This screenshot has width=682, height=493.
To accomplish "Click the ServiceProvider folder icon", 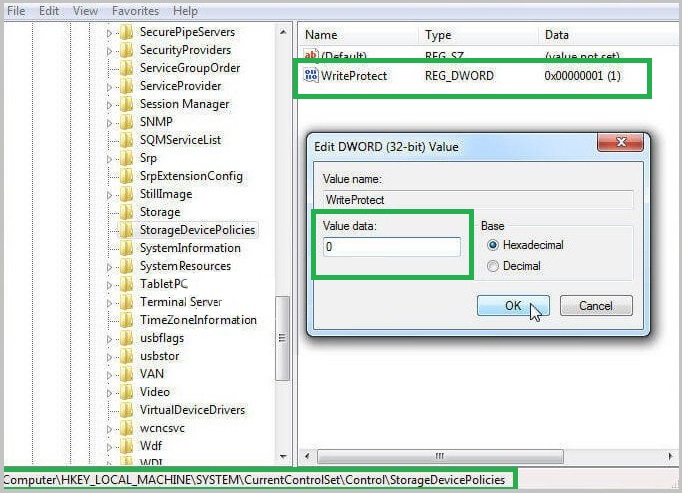I will (127, 86).
